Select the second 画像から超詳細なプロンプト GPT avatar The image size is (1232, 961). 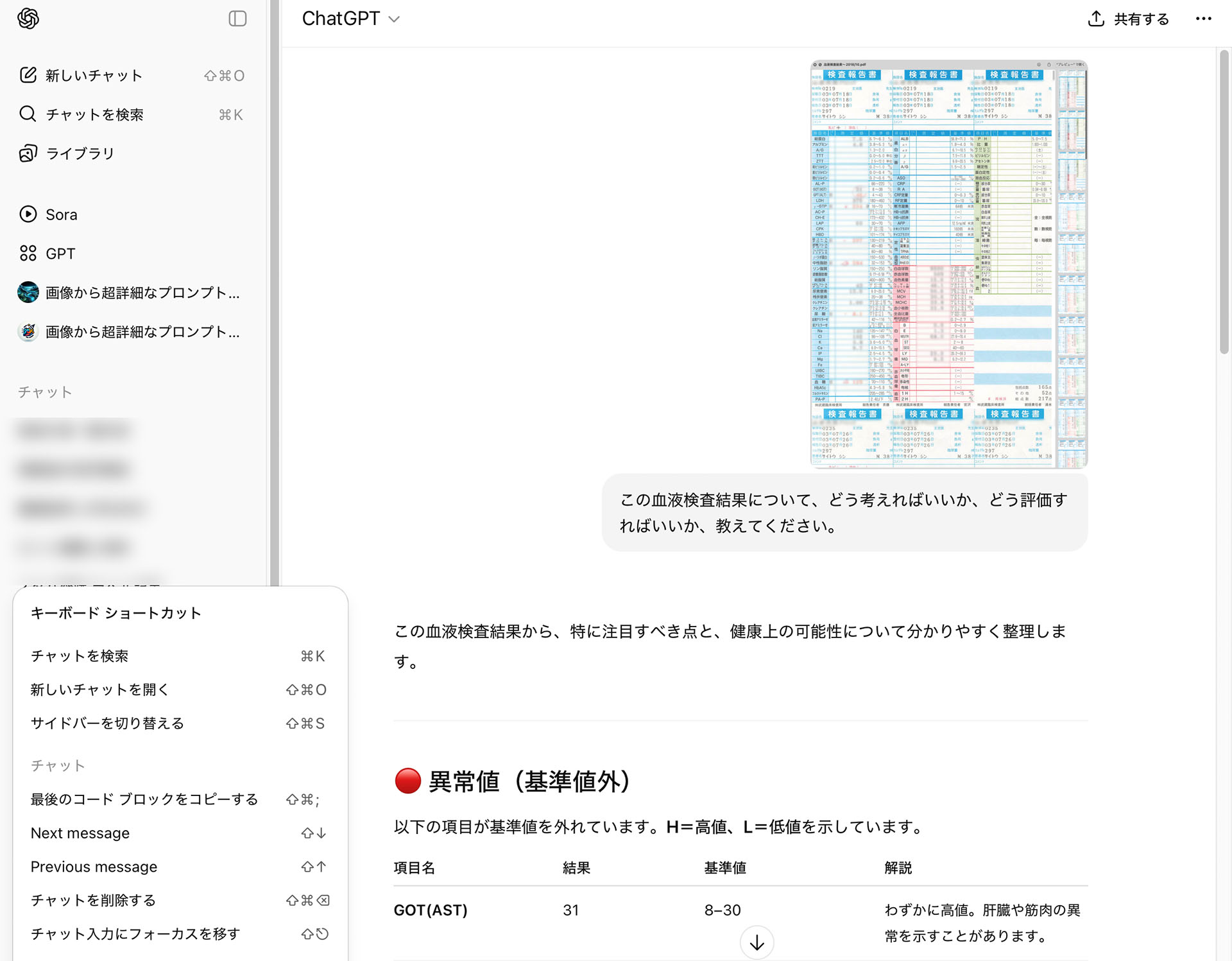click(x=28, y=332)
